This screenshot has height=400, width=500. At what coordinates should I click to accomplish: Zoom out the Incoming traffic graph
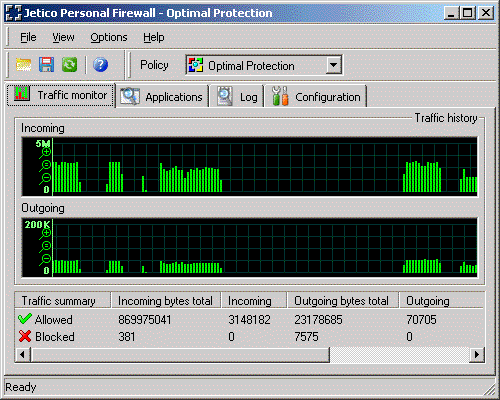(x=46, y=178)
